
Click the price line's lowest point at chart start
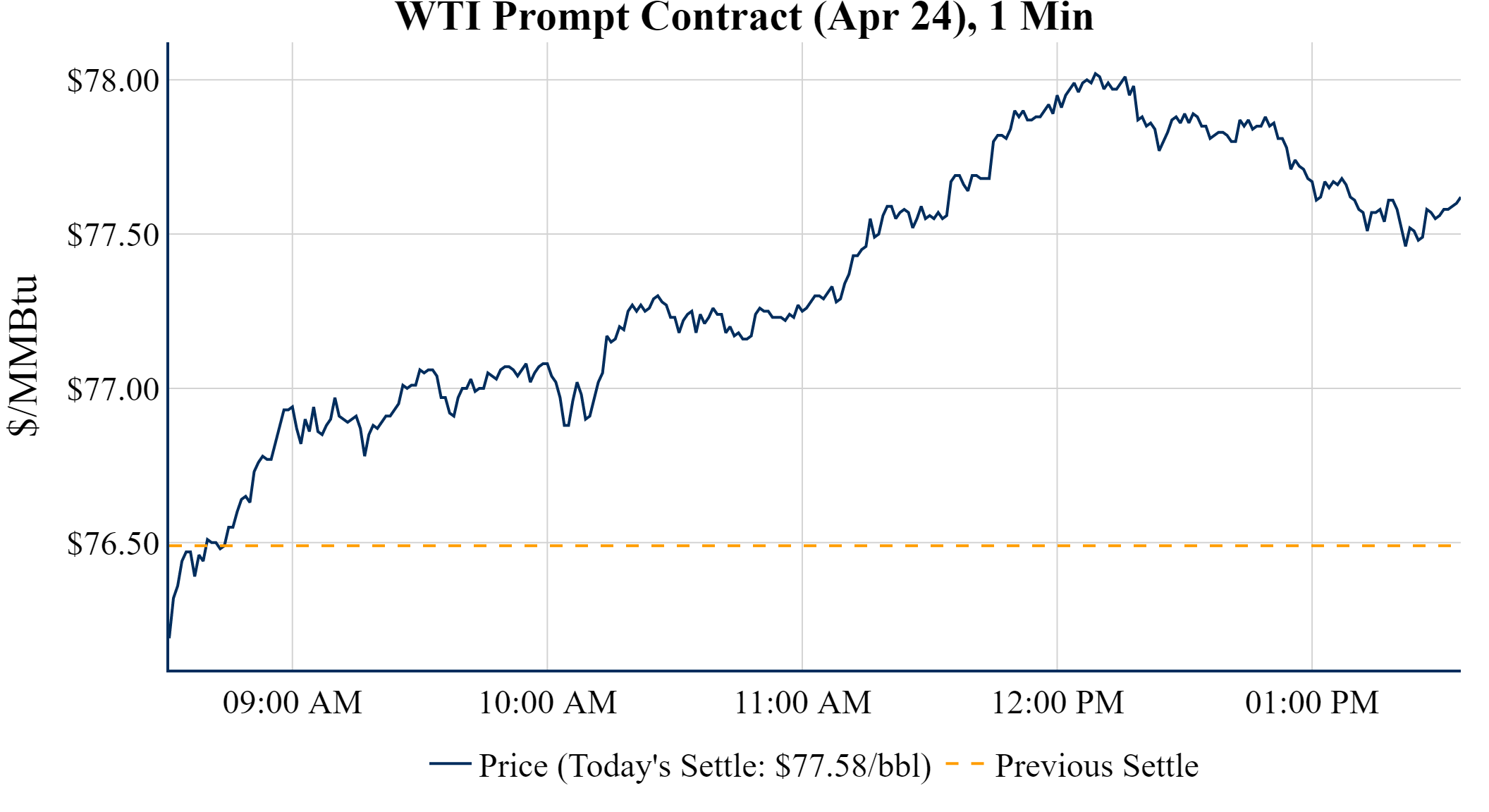[x=169, y=637]
